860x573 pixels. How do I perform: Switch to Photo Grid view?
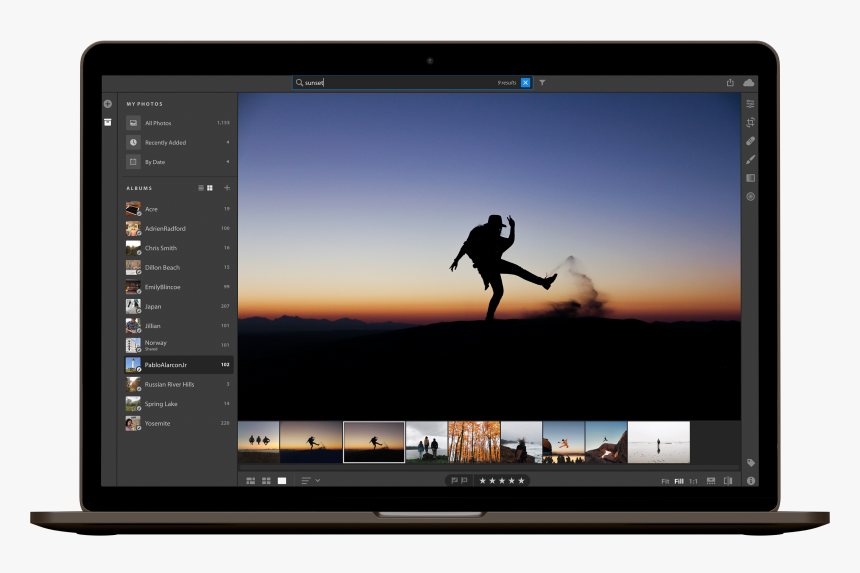[x=251, y=481]
